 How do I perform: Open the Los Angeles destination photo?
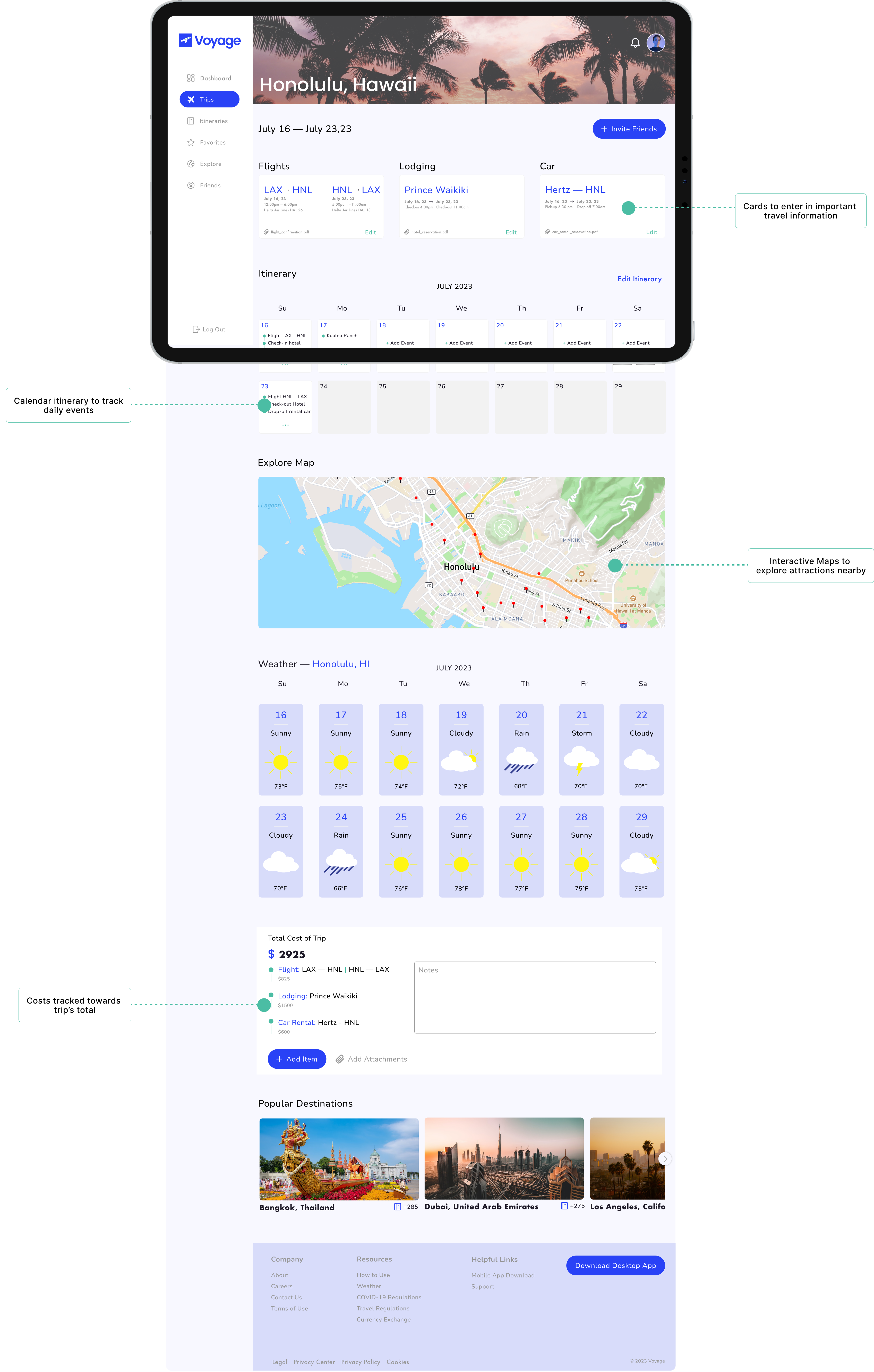(628, 1158)
